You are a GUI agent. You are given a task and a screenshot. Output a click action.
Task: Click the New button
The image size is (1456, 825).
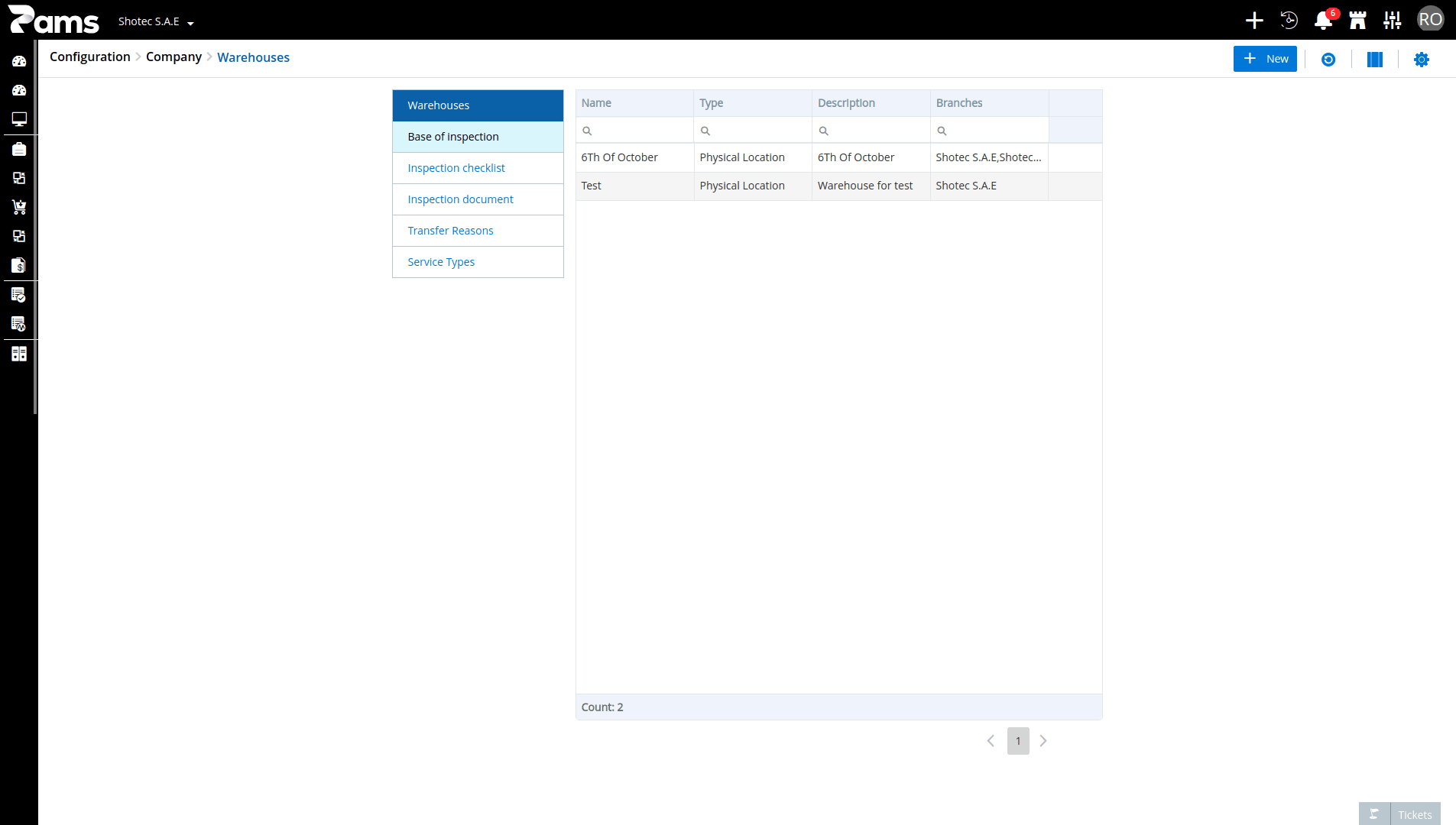pos(1265,59)
